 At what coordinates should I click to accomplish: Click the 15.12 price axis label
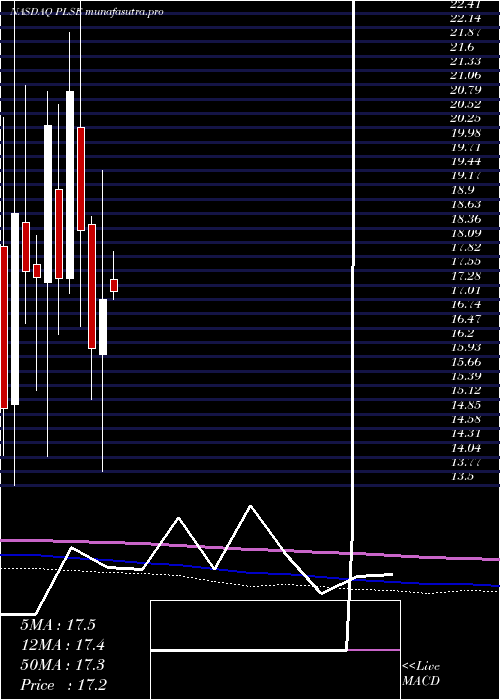click(466, 390)
